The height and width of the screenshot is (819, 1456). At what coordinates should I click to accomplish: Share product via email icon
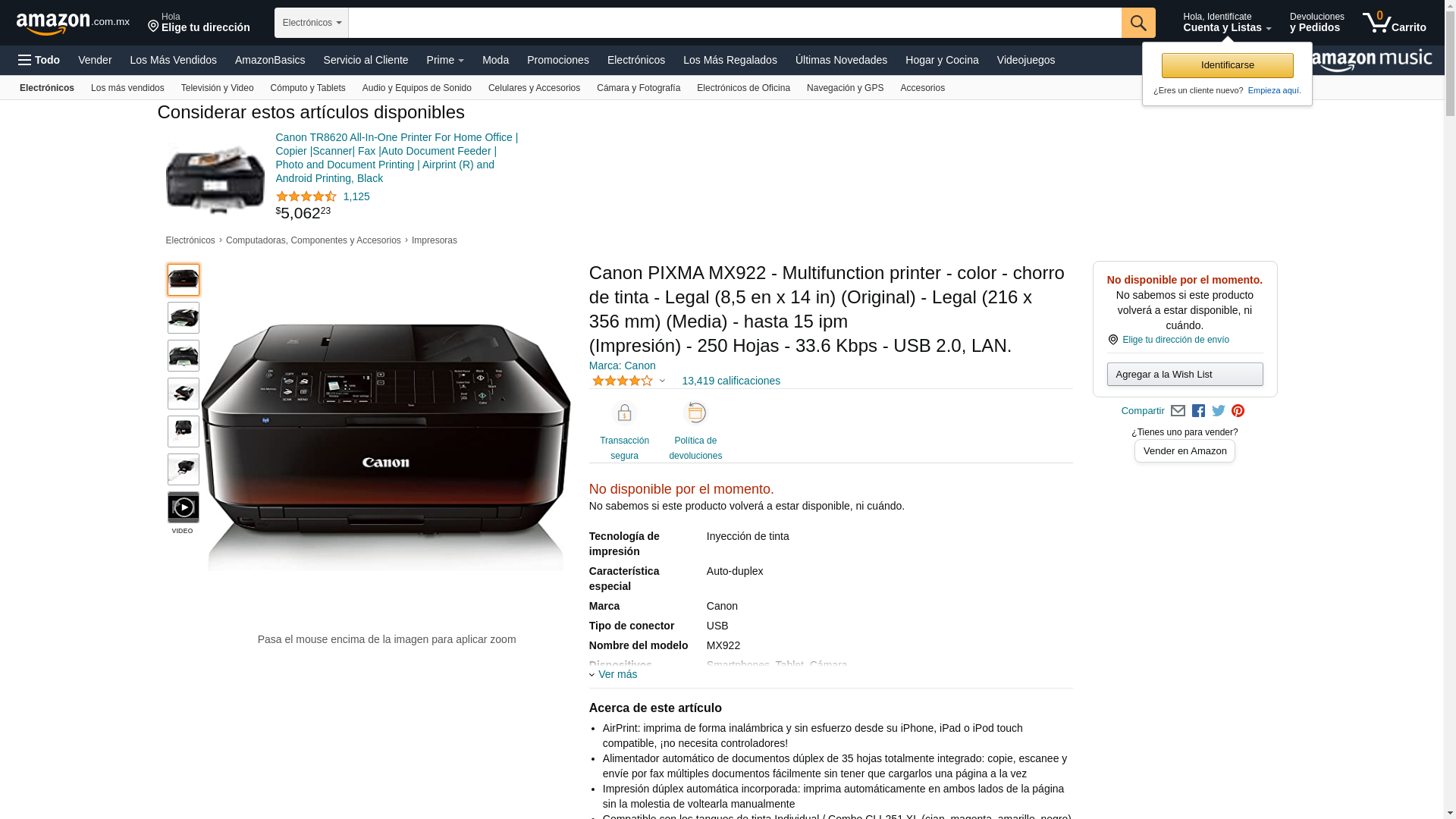1178,411
